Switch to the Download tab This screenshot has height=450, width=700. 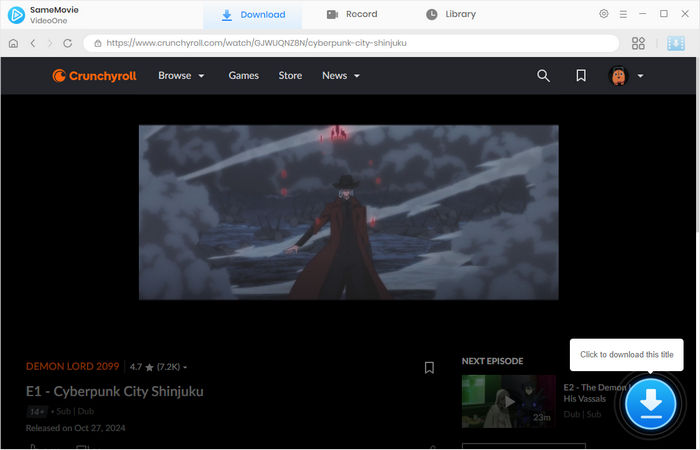253,15
